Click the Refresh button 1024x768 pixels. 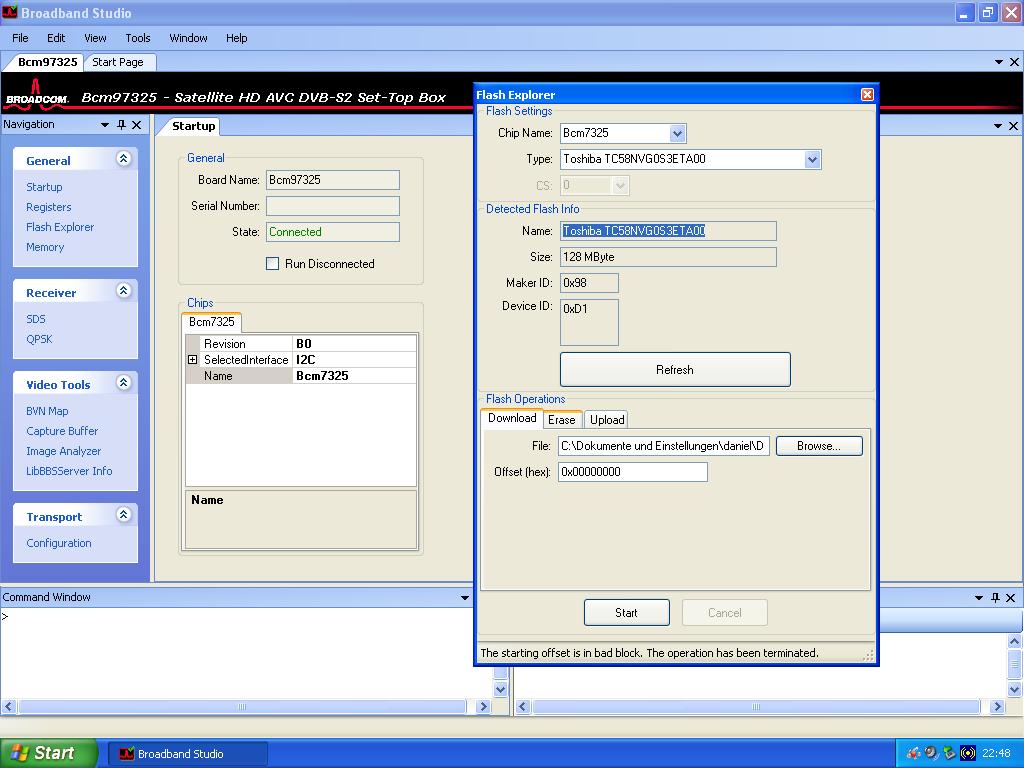coord(675,370)
